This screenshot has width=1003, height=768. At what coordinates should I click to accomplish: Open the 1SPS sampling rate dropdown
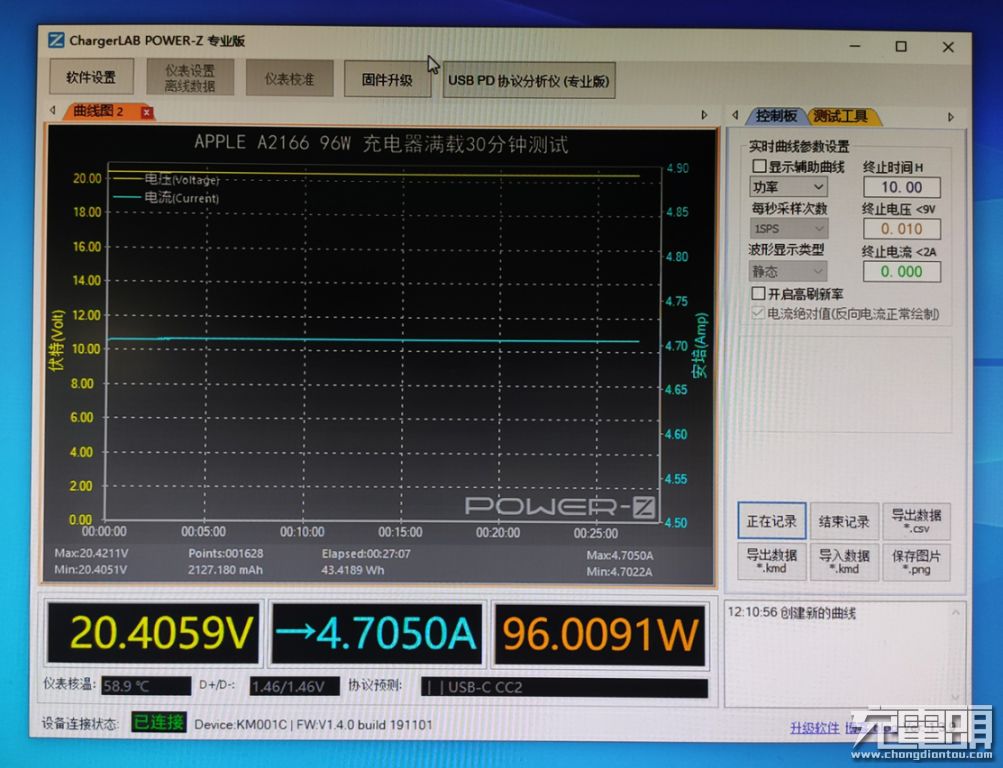pyautogui.click(x=788, y=228)
